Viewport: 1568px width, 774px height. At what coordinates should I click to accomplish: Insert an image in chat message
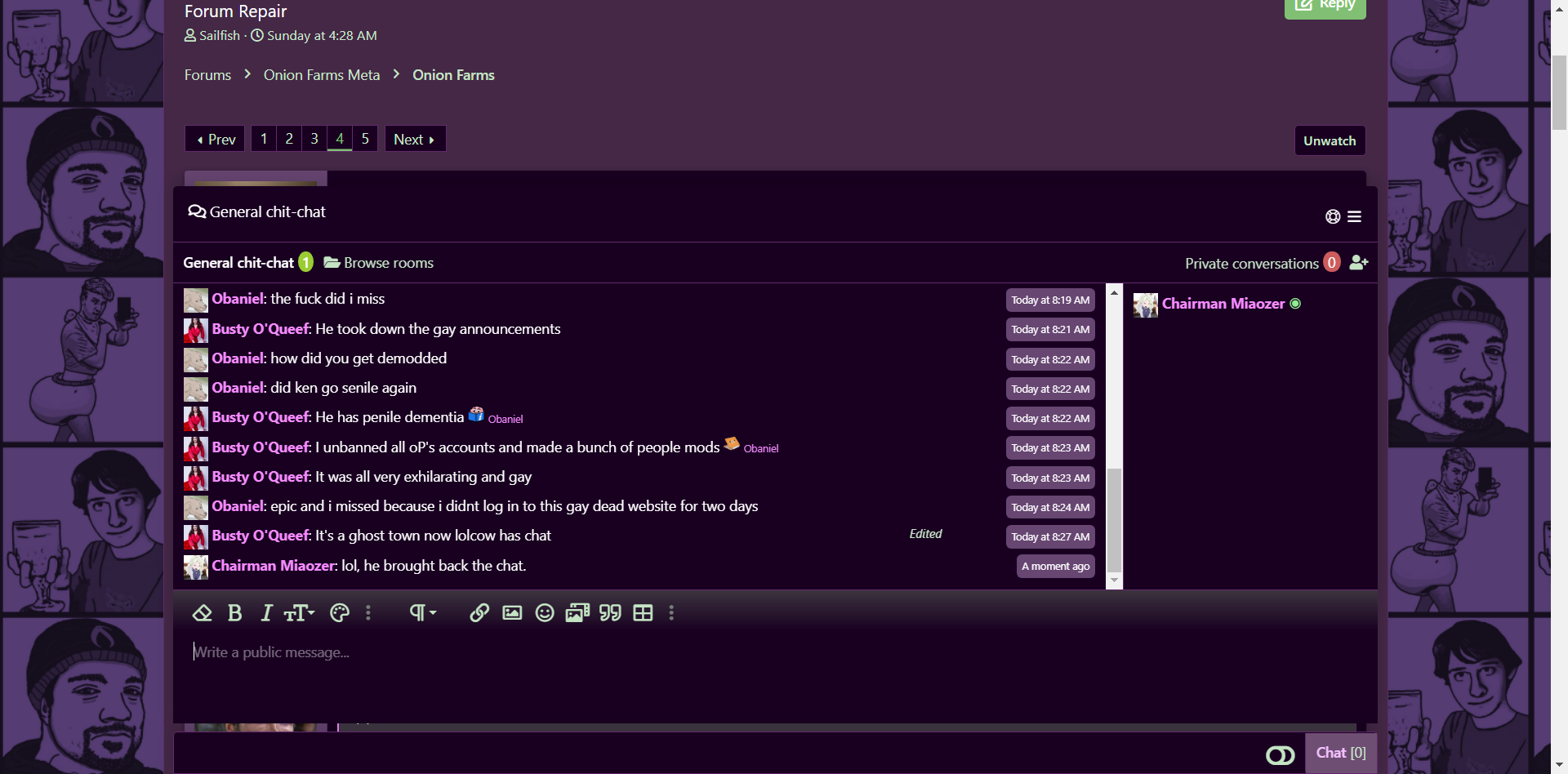point(512,612)
